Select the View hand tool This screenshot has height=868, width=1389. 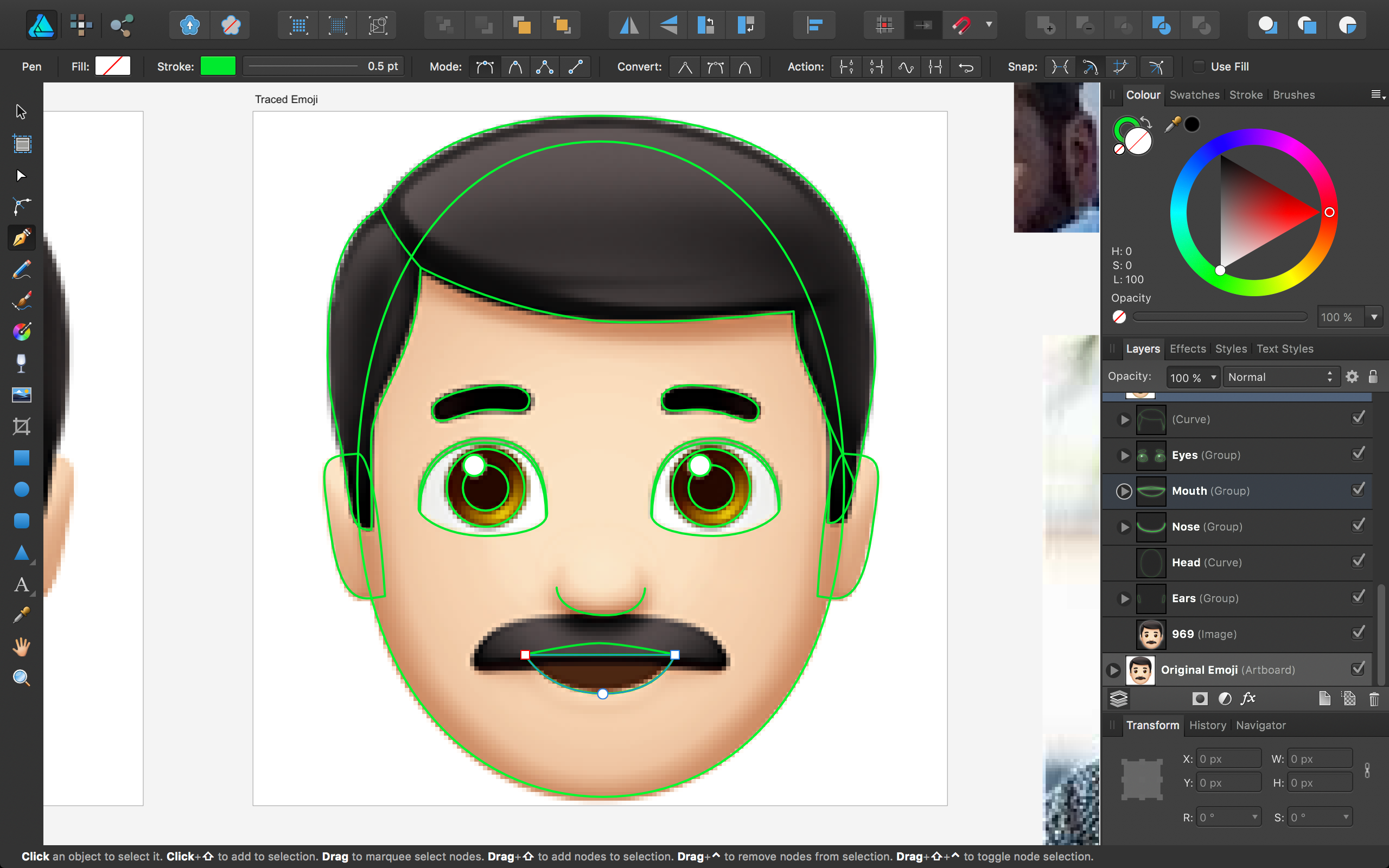[x=22, y=647]
